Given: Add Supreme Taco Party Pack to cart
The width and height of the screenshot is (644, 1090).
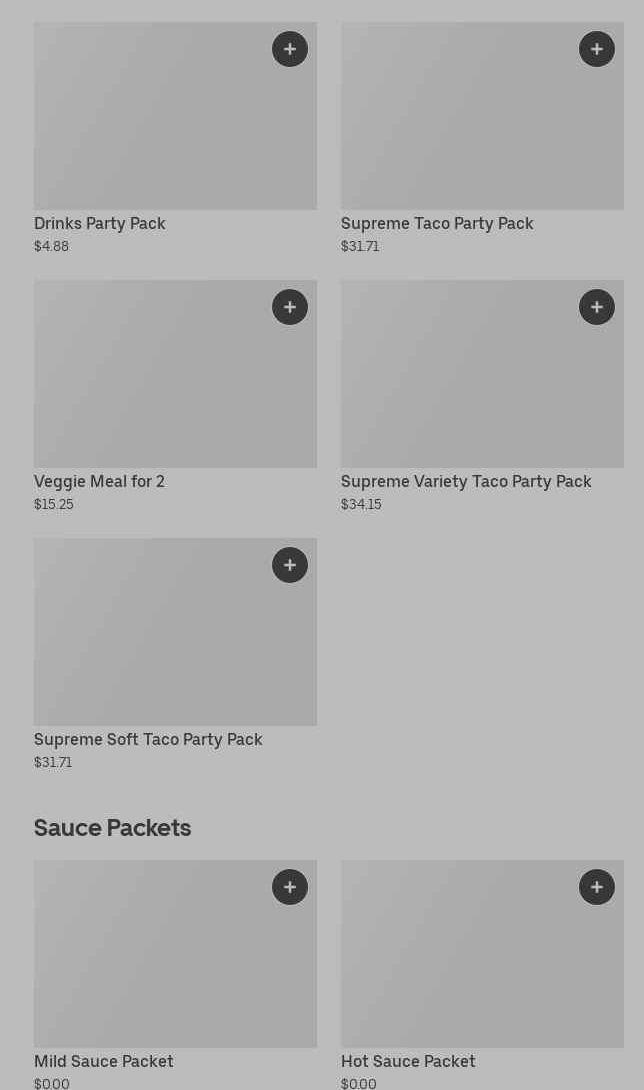Looking at the screenshot, I should (x=597, y=49).
